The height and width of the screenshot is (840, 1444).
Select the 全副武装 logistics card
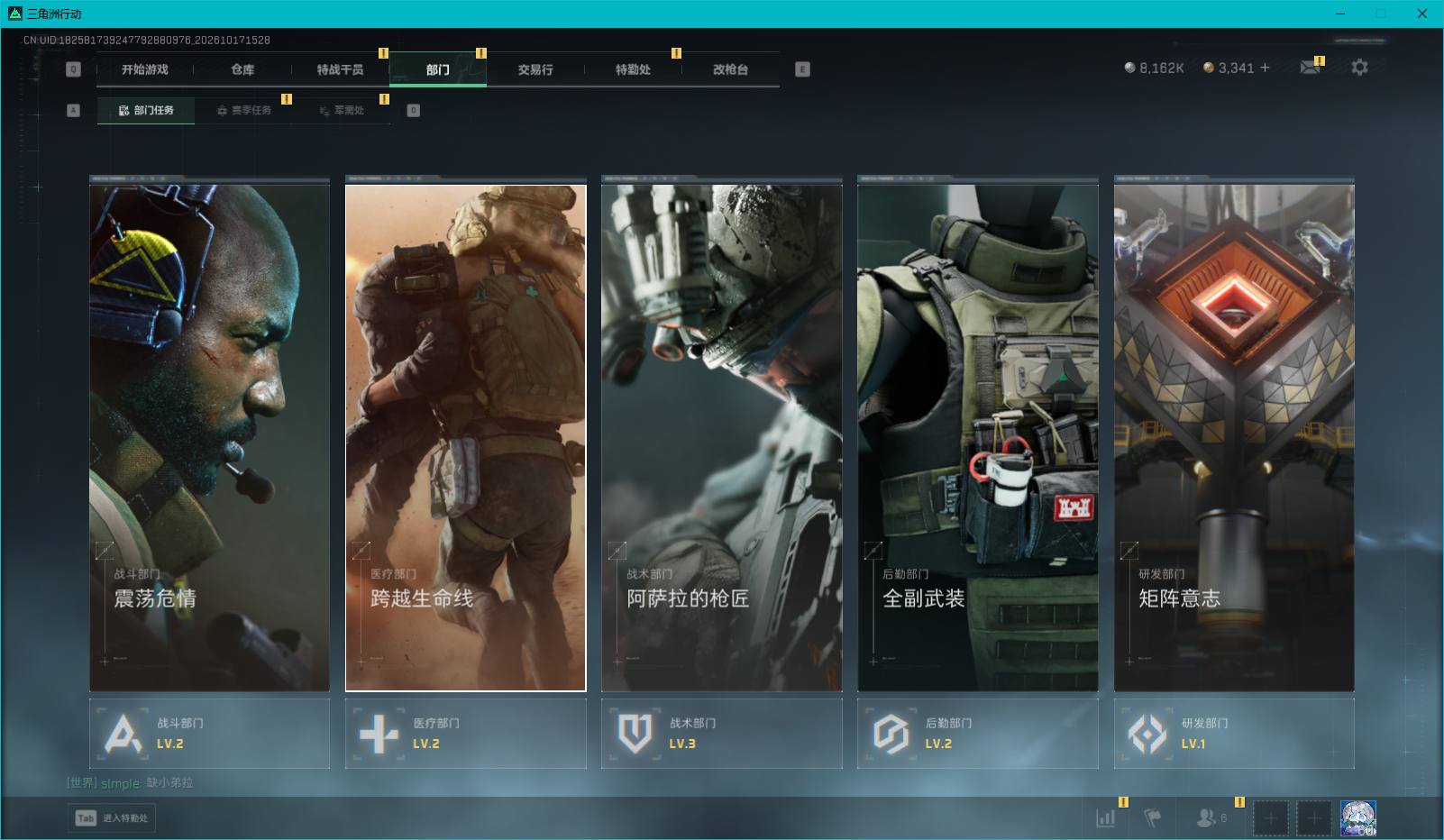click(978, 438)
